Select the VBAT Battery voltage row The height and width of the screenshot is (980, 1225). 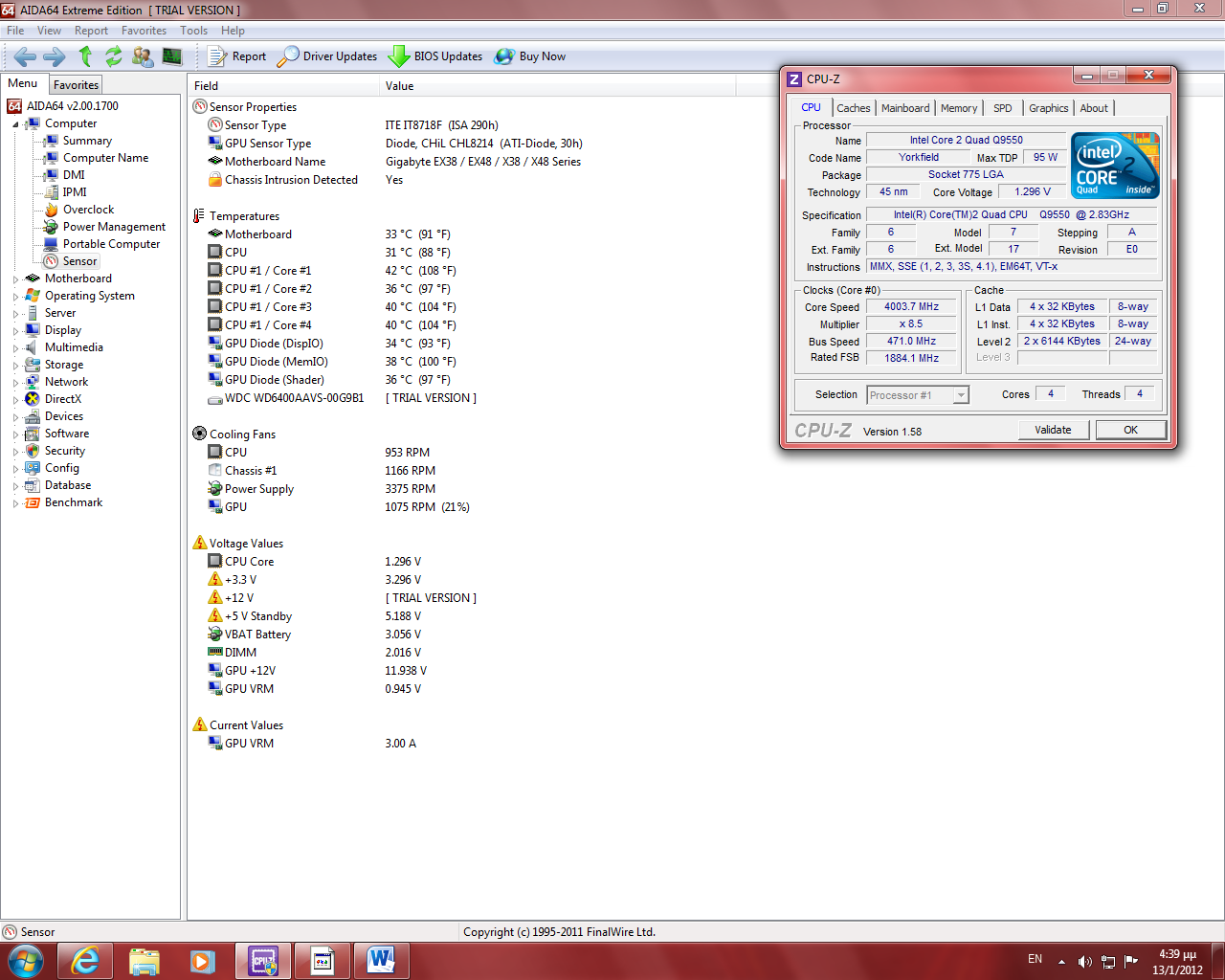tap(315, 635)
